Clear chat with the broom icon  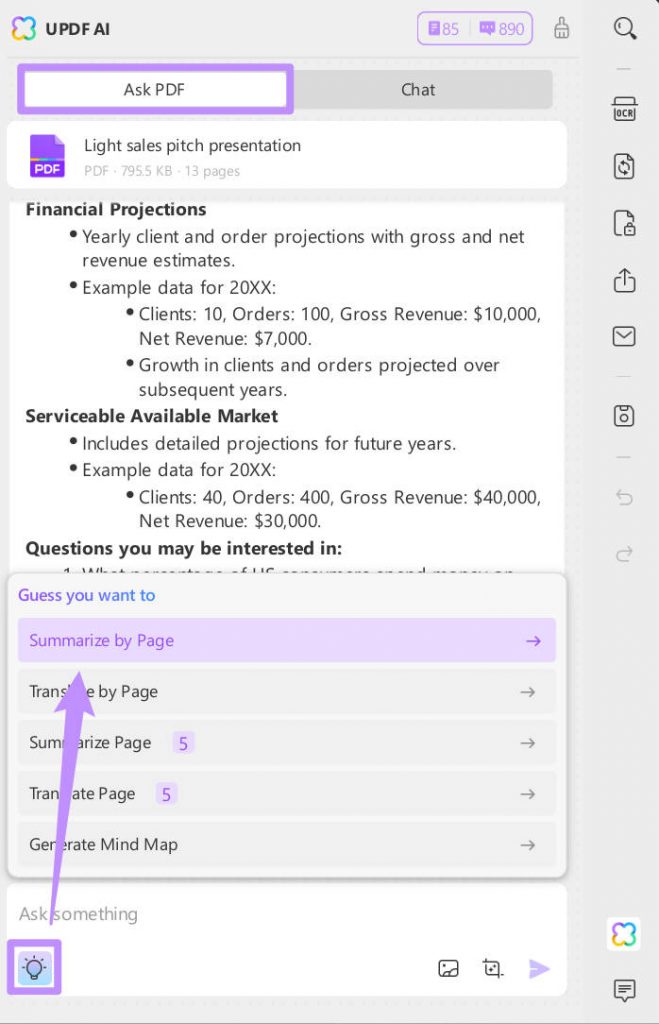[562, 28]
